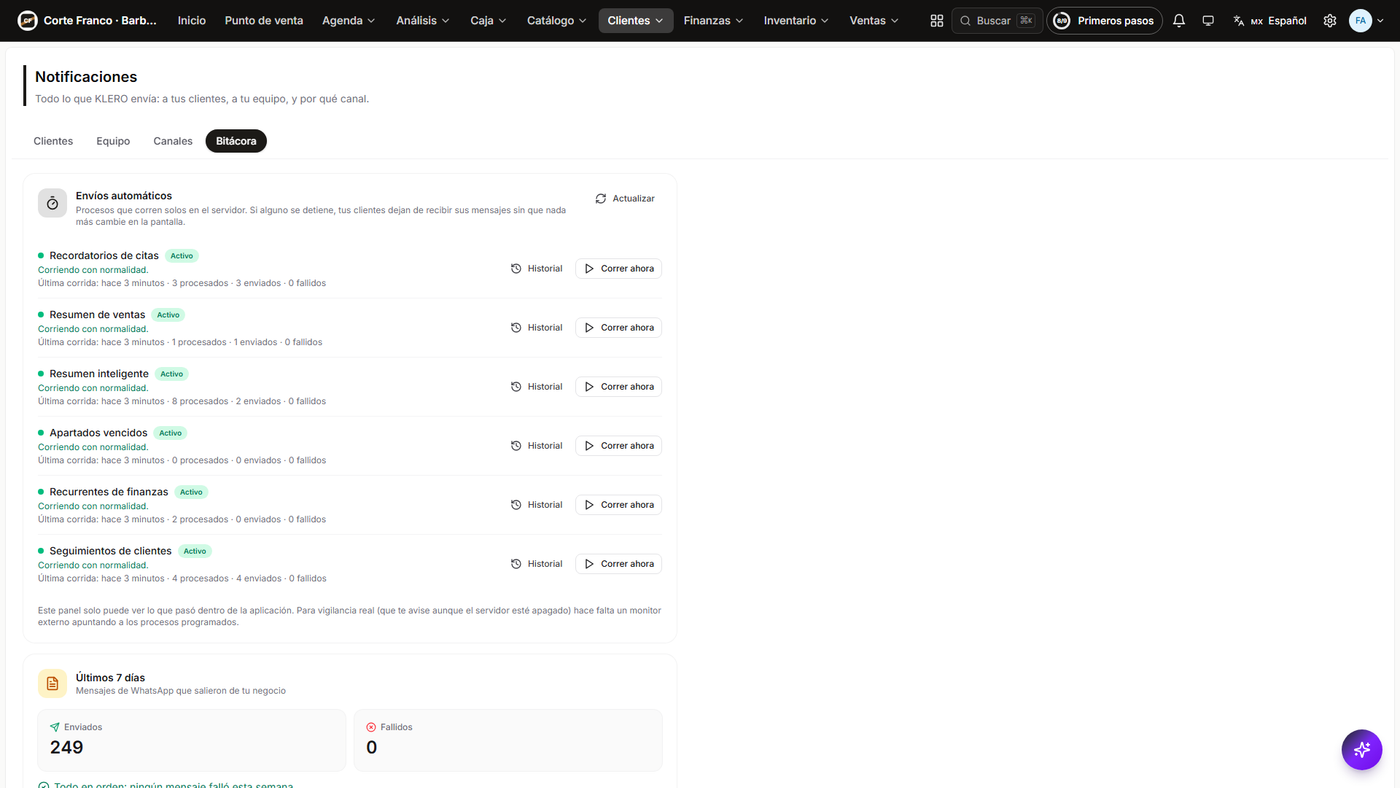Image resolution: width=1400 pixels, height=788 pixels.
Task: Open the notifications bell
Action: click(1179, 20)
